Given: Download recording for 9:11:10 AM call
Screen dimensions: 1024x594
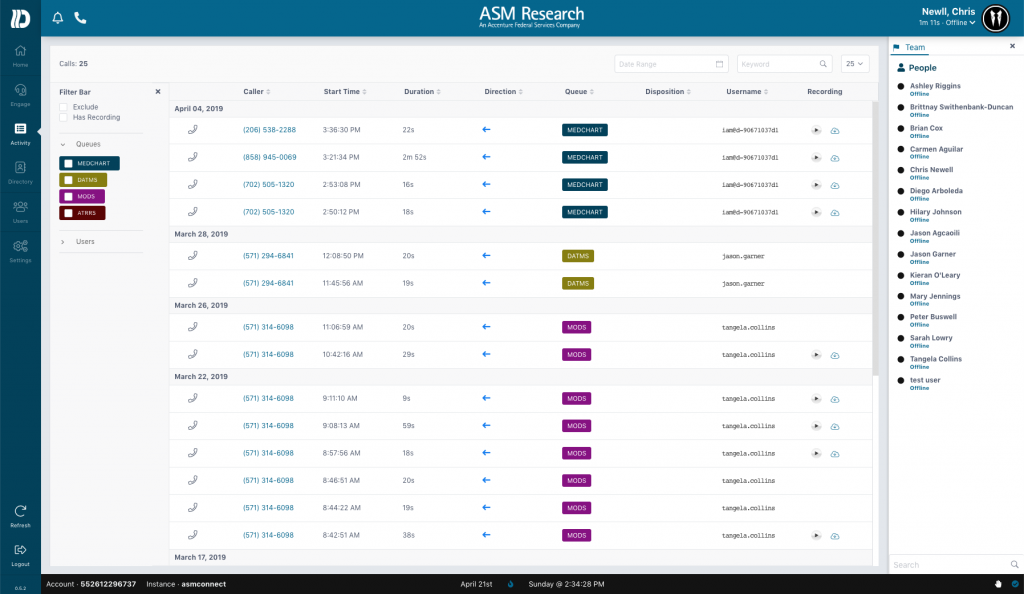Looking at the screenshot, I should pyautogui.click(x=835, y=399).
